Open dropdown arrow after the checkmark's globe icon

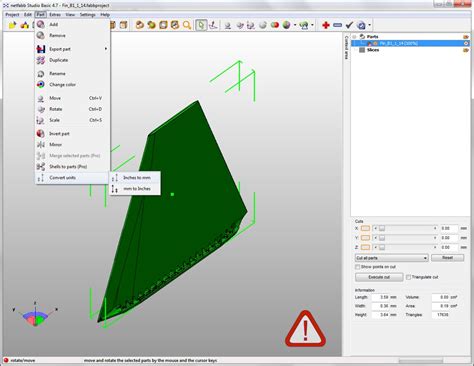369,25
